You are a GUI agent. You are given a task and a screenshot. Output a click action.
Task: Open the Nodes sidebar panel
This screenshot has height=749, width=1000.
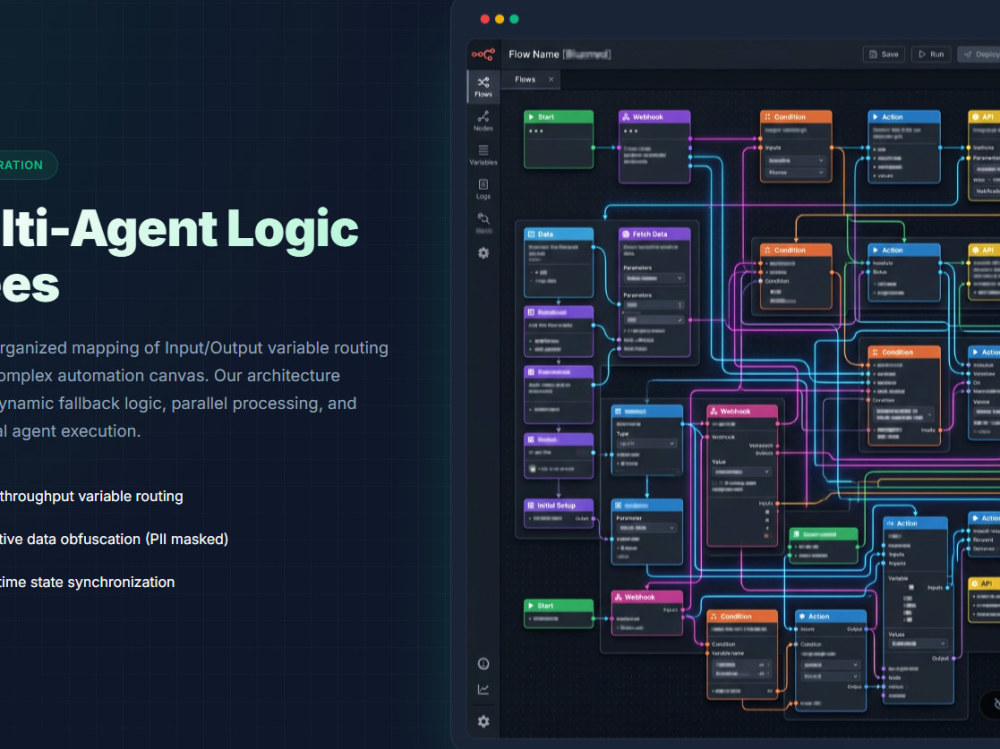coord(483,121)
